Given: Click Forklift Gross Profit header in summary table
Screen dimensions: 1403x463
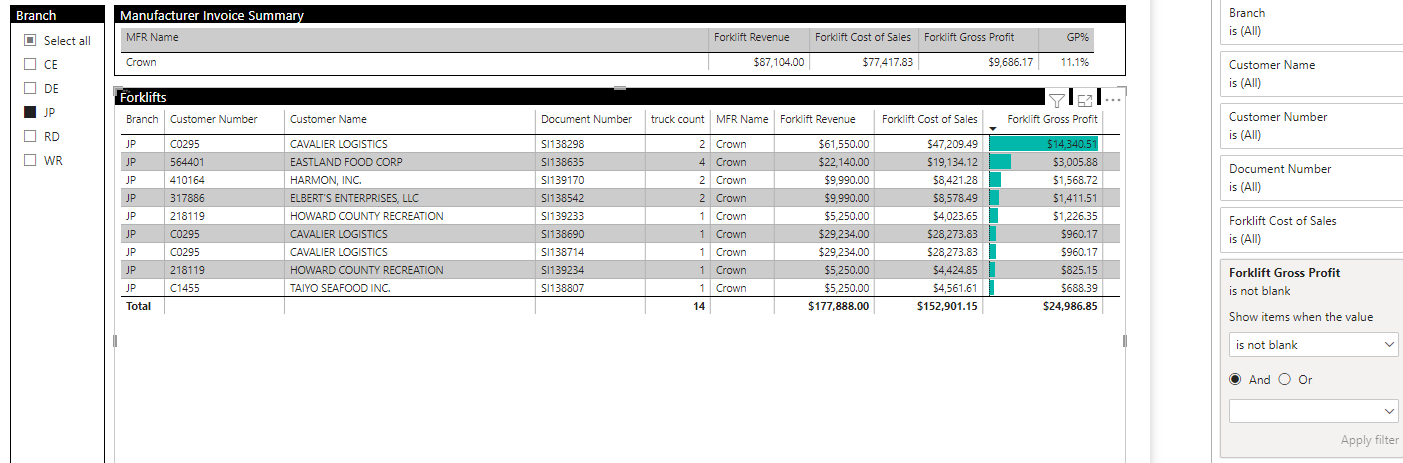Looking at the screenshot, I should [x=969, y=37].
